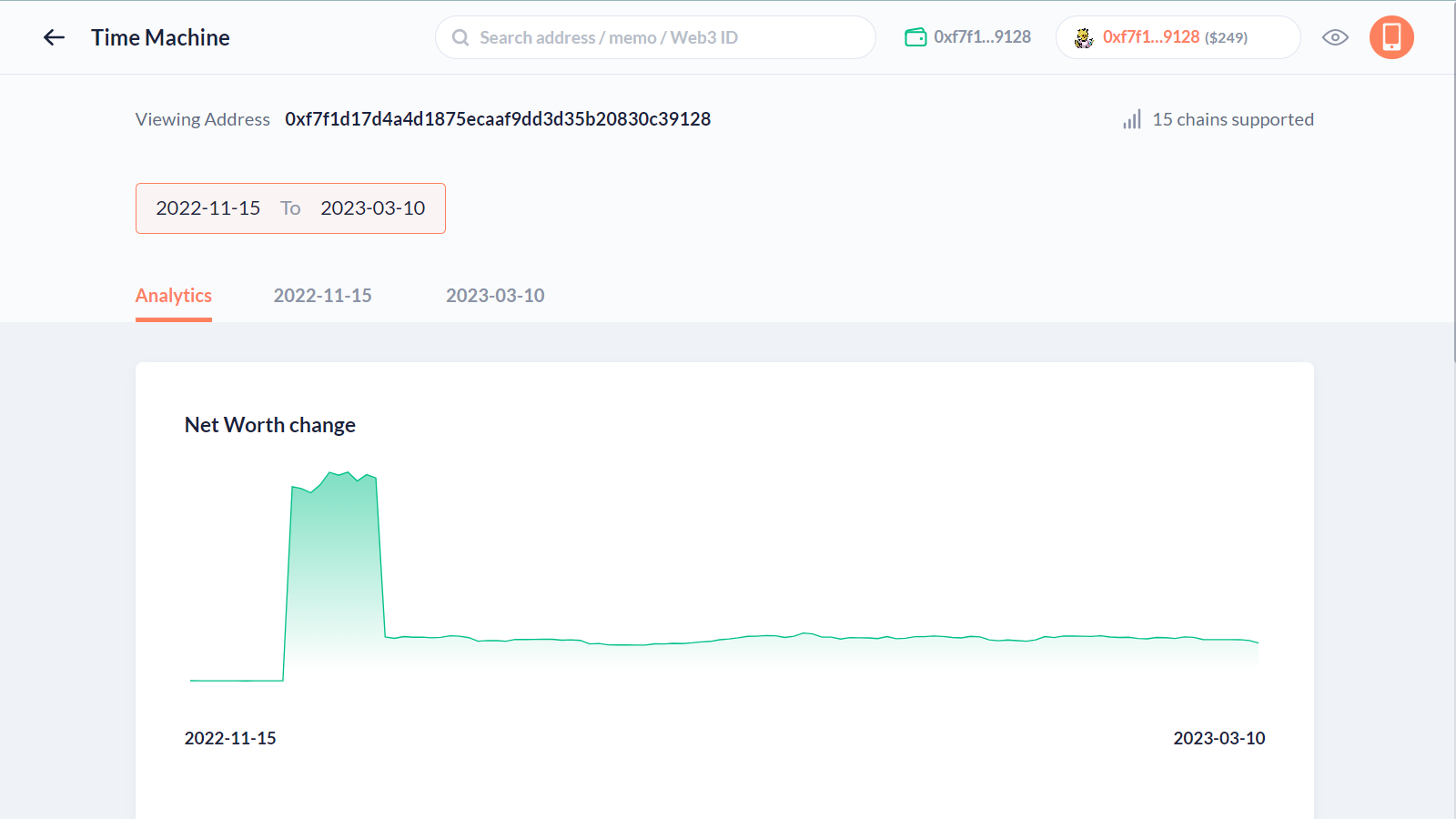Click the chart axis label 2022-11-15
Image resolution: width=1456 pixels, height=819 pixels.
[230, 738]
